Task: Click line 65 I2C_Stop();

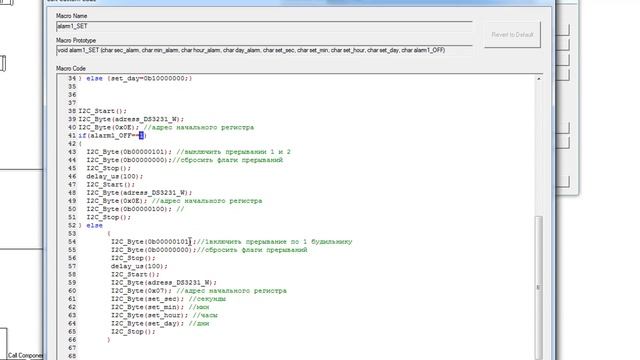Action: [x=133, y=331]
